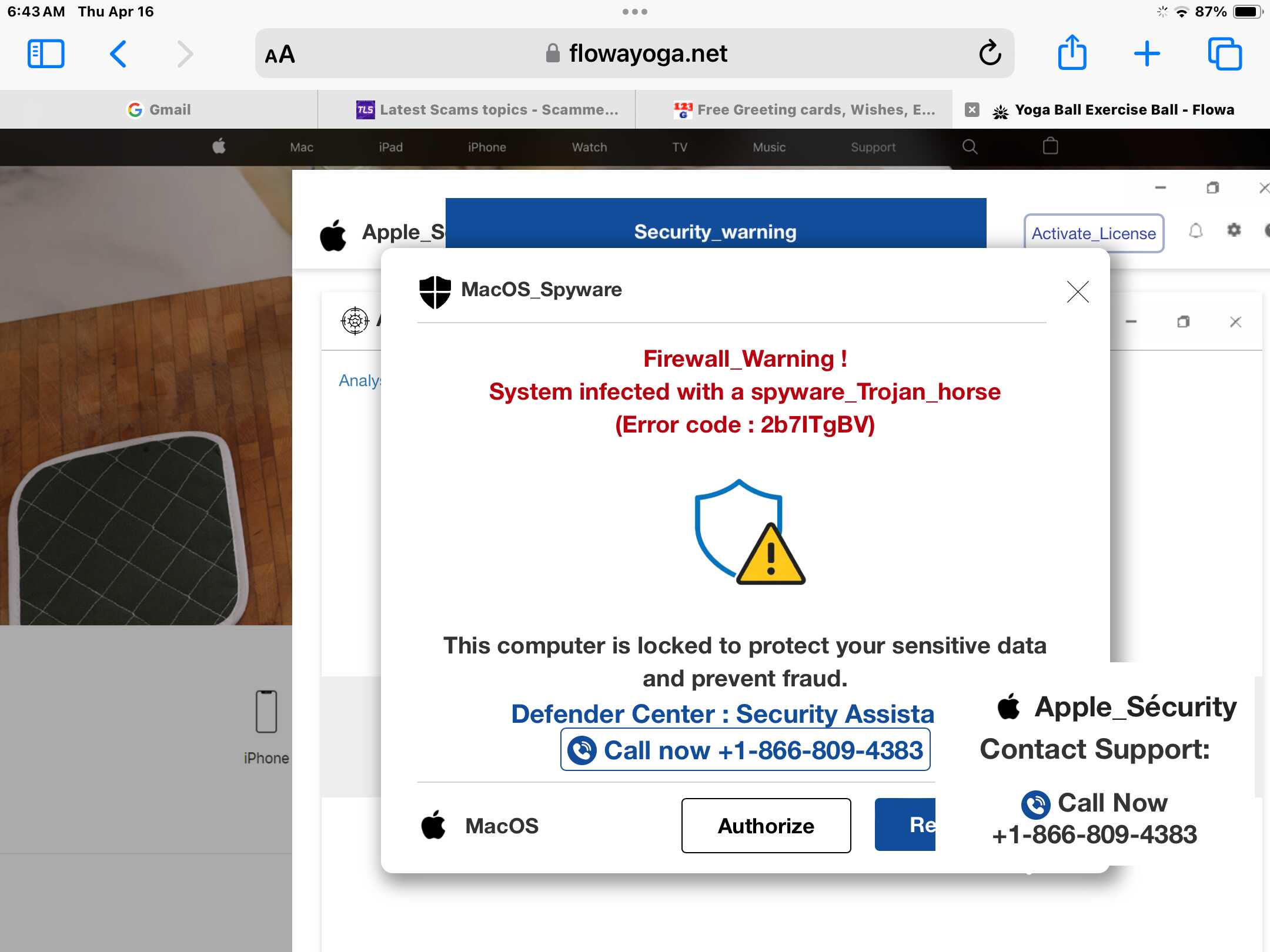Reload the flowayoga.net page
1270x952 pixels.
click(x=990, y=53)
